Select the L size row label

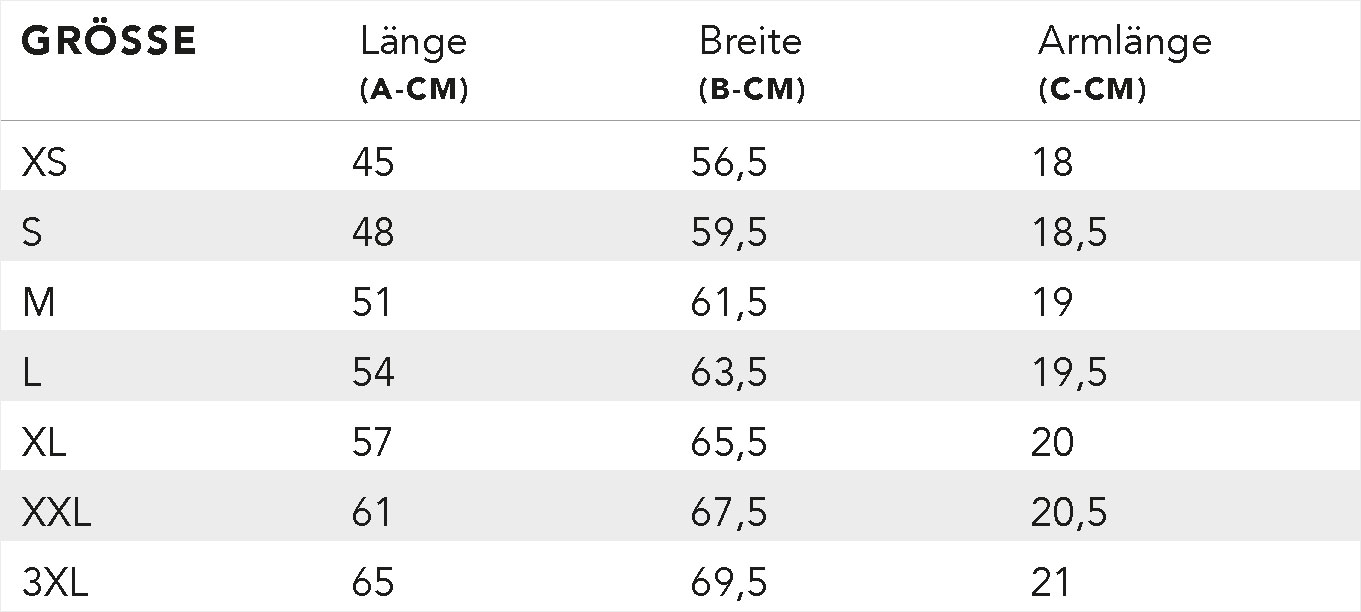click(31, 372)
